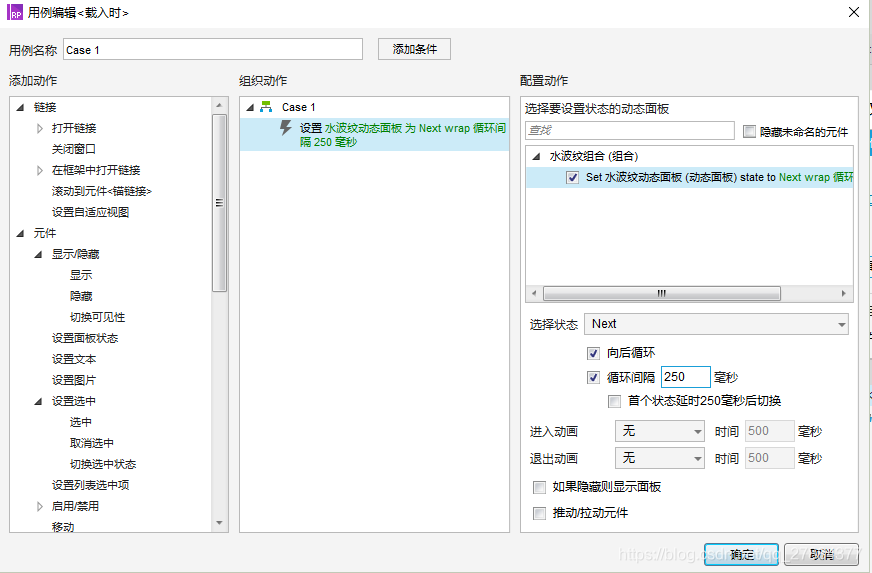
Task: Select 设置列表选中项 action
Action: click(x=91, y=485)
